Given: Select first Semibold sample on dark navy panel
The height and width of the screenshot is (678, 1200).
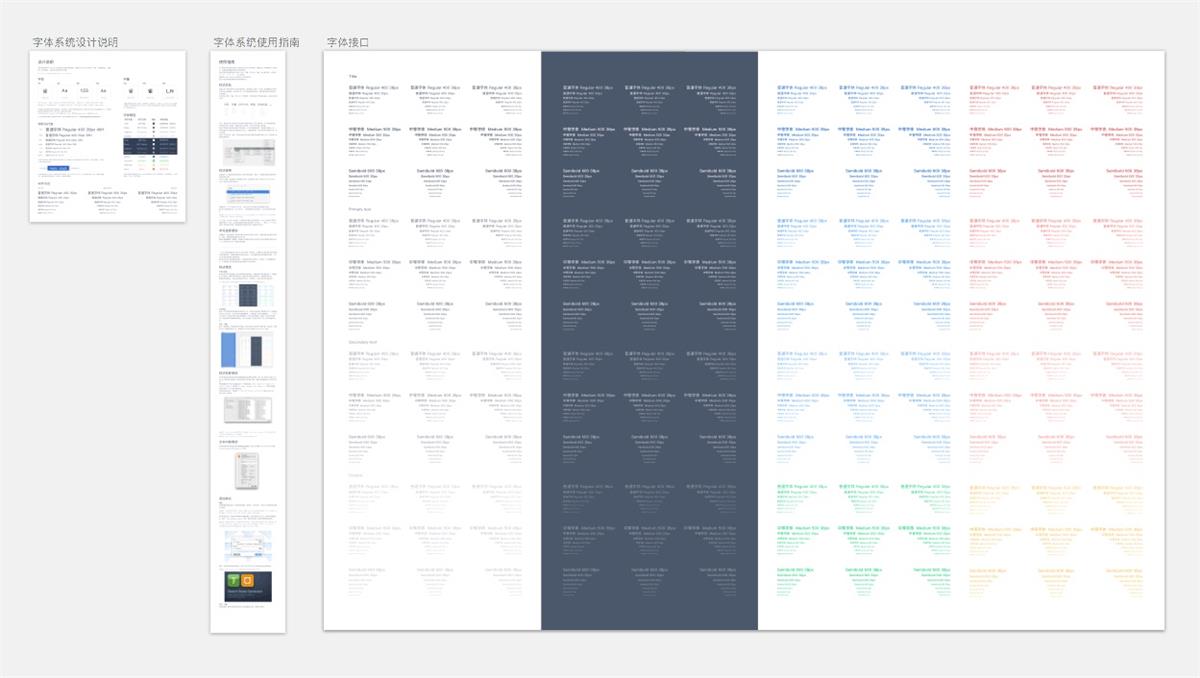Looking at the screenshot, I should point(582,171).
